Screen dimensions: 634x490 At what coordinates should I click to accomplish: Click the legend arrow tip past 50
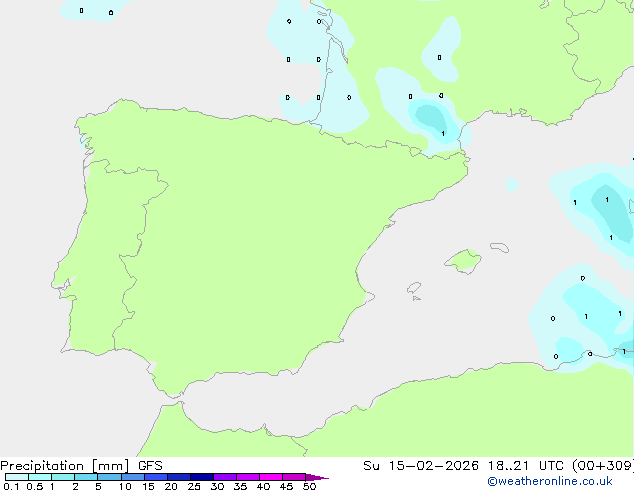317,477
